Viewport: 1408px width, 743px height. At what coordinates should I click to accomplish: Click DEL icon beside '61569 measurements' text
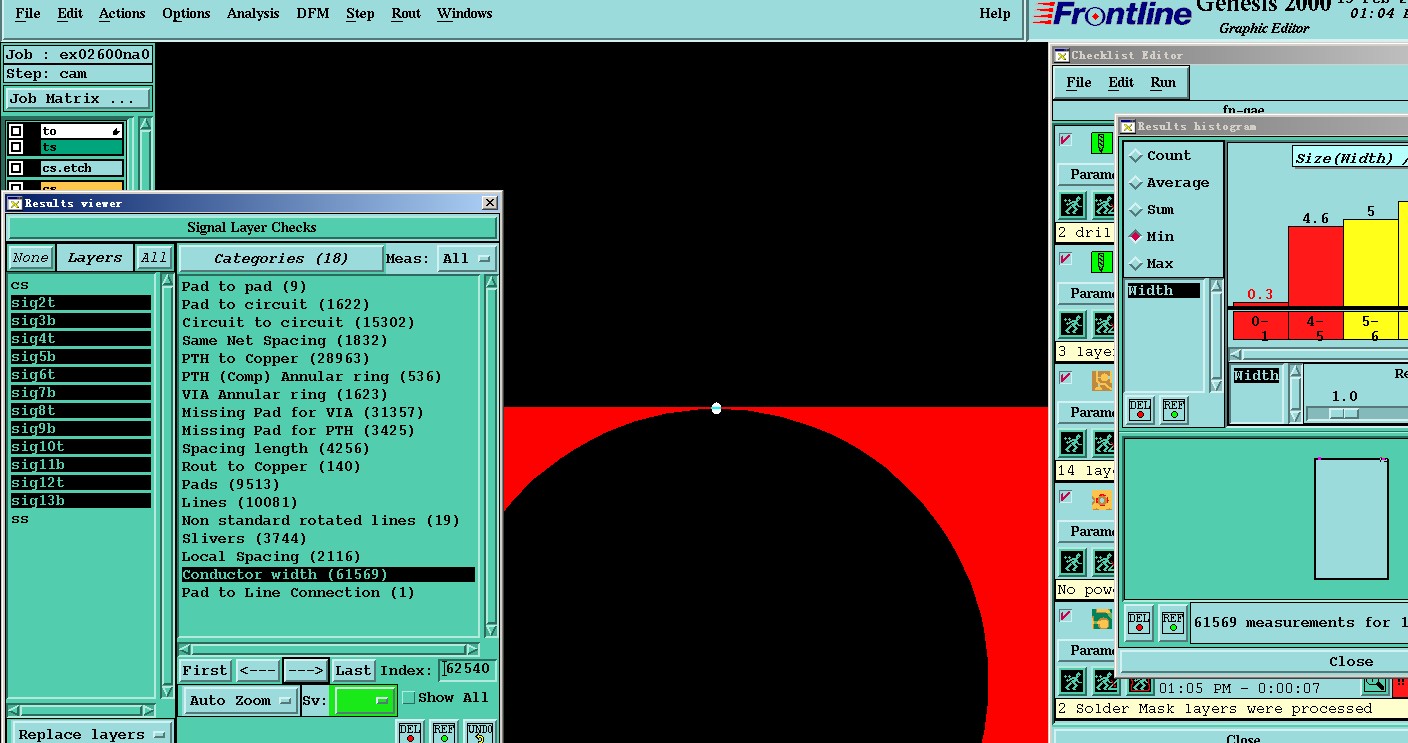click(1139, 621)
